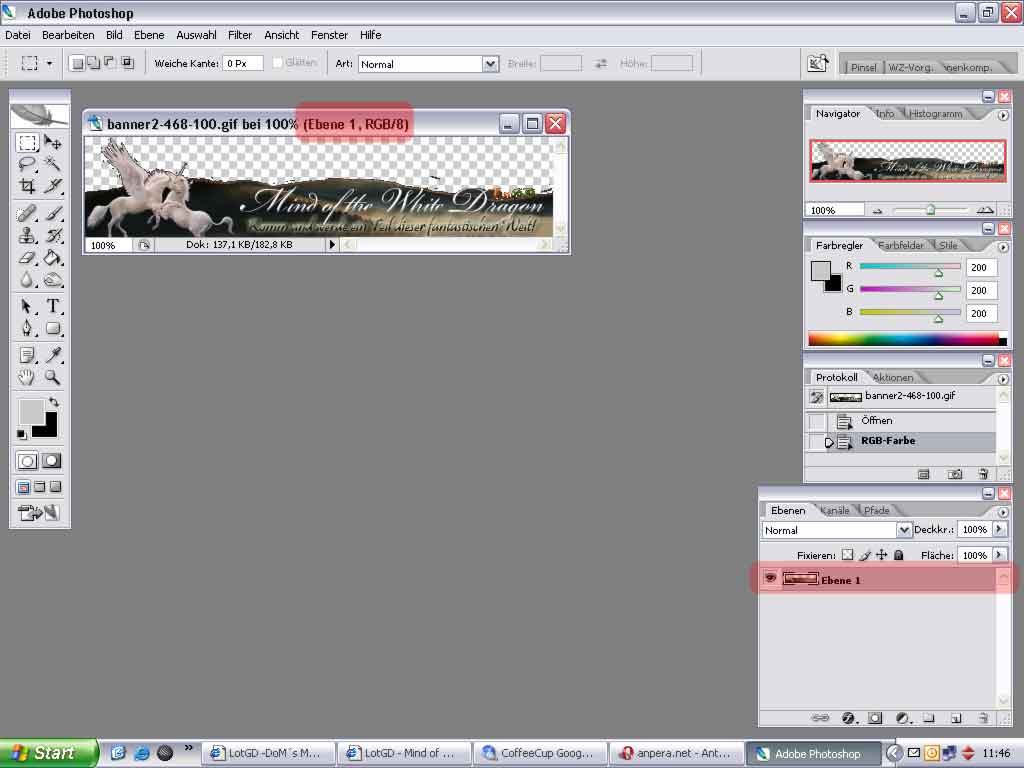Image resolution: width=1024 pixels, height=768 pixels.
Task: Open the layer blend mode Normal dropdown
Action: click(x=904, y=530)
